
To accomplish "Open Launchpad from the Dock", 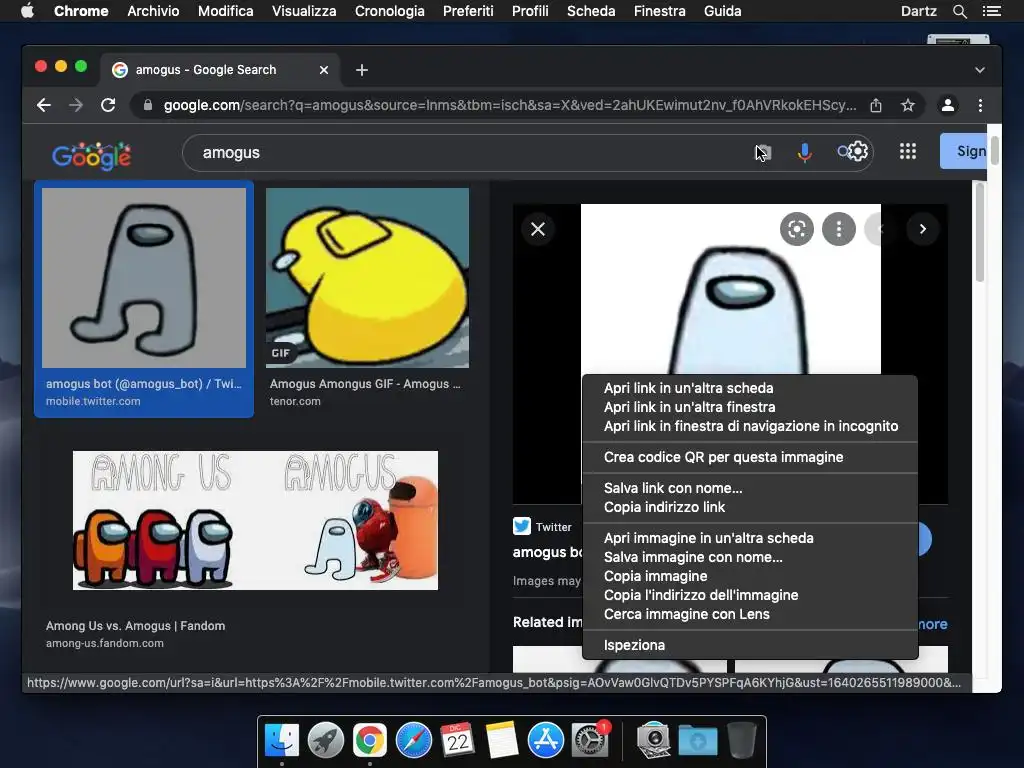I will pos(326,741).
